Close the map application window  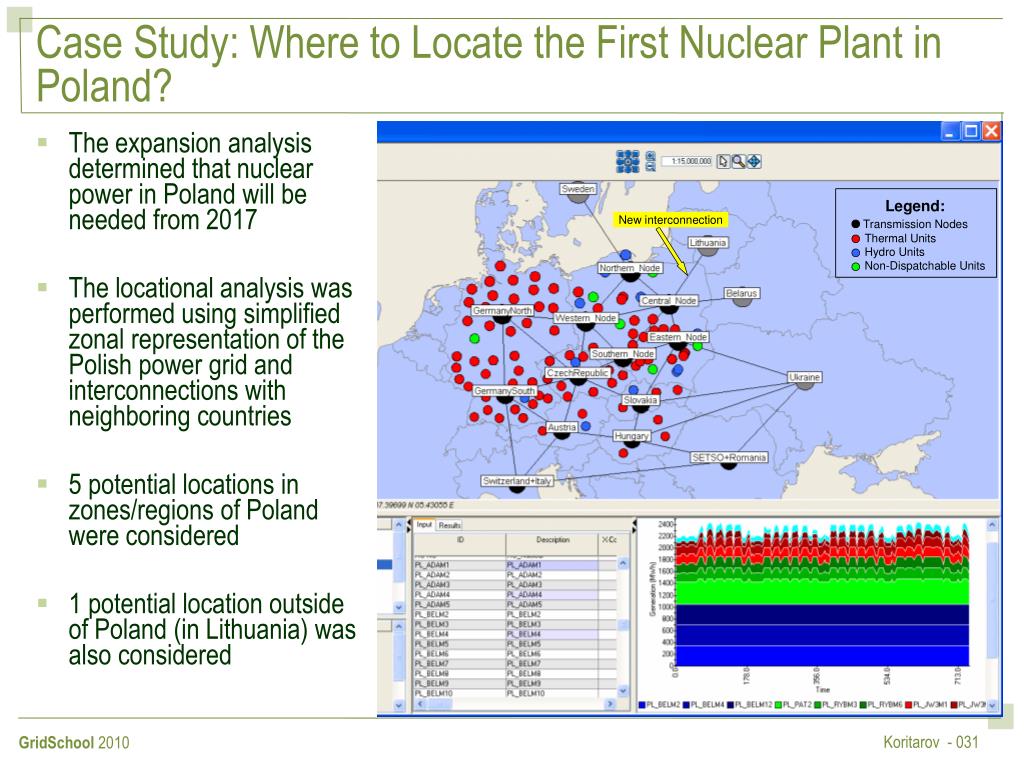pyautogui.click(x=991, y=131)
